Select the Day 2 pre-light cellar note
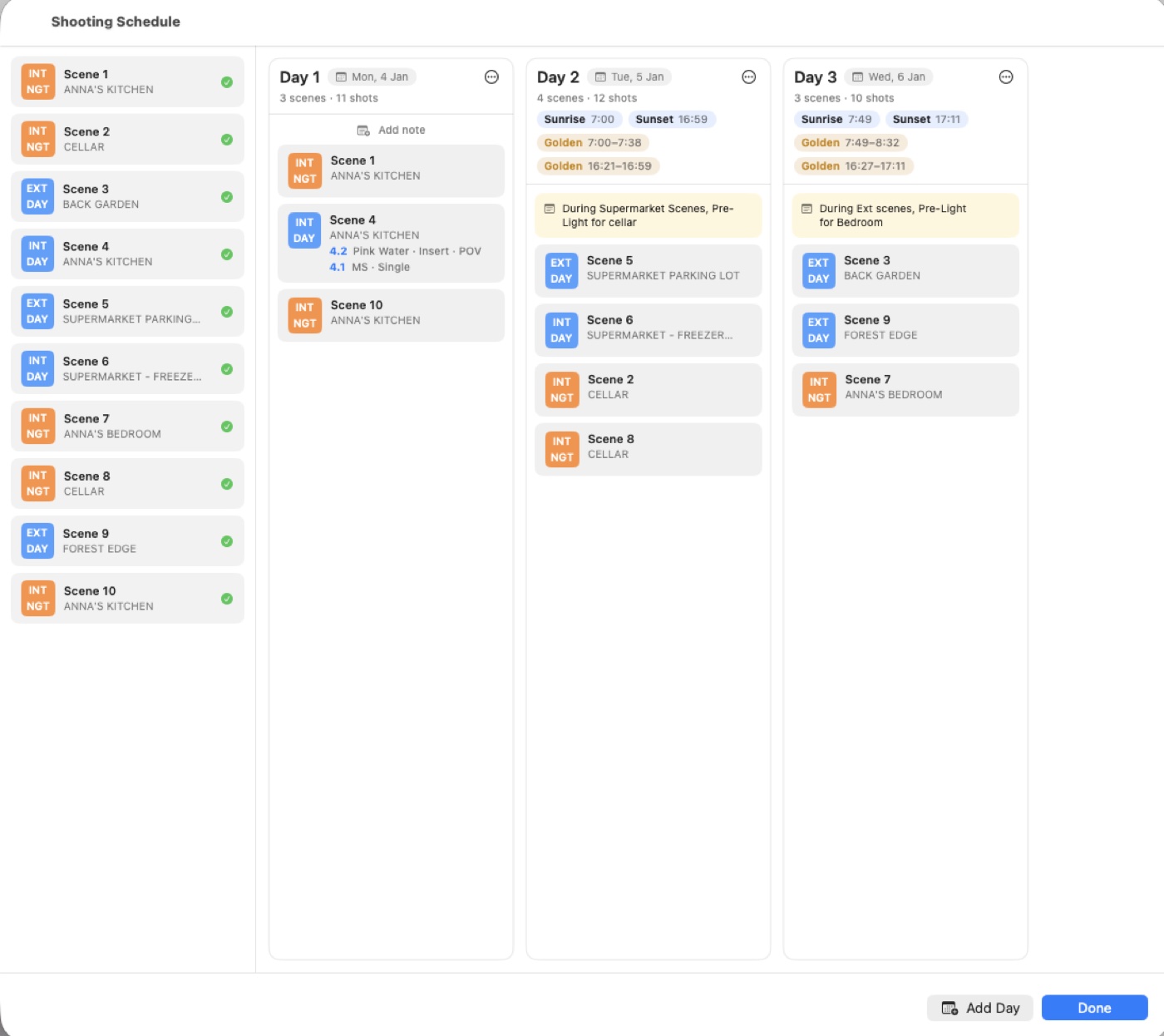The image size is (1164, 1036). [649, 215]
